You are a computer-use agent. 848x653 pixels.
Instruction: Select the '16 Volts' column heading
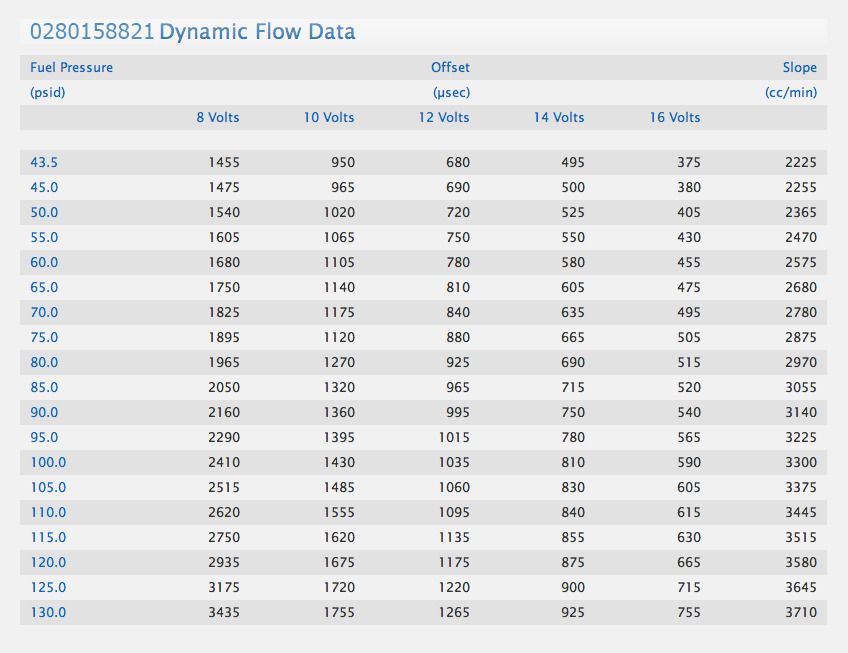point(674,117)
